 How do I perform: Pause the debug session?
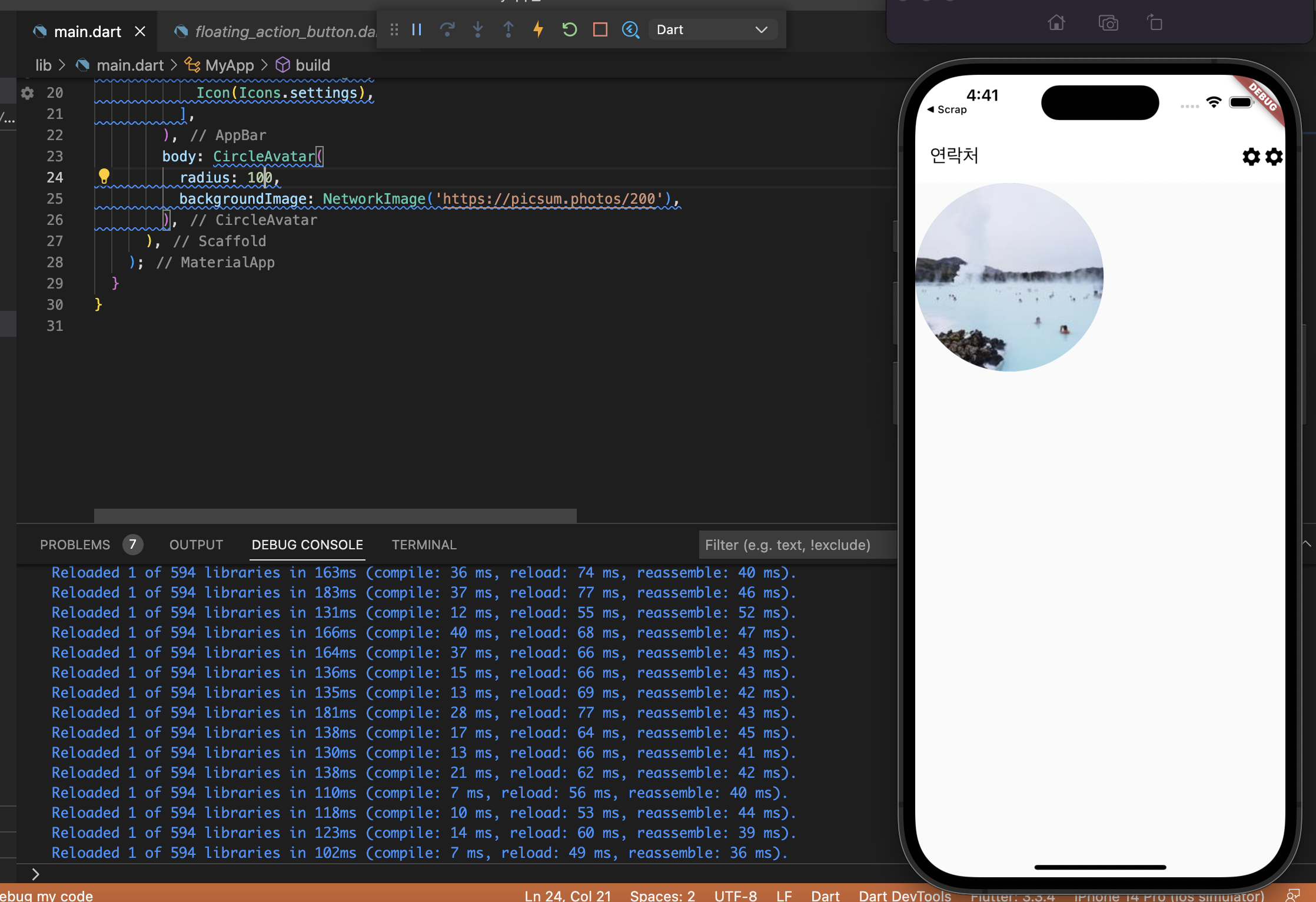pyautogui.click(x=417, y=29)
